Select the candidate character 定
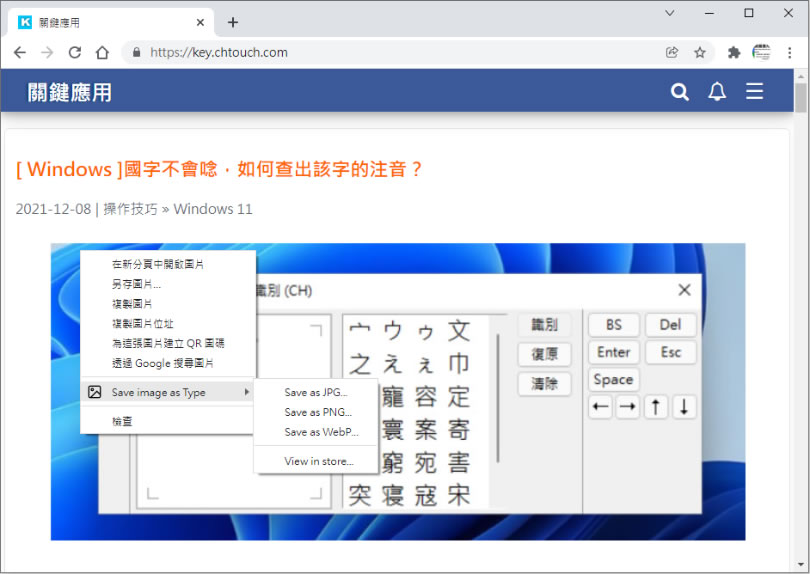 click(459, 397)
